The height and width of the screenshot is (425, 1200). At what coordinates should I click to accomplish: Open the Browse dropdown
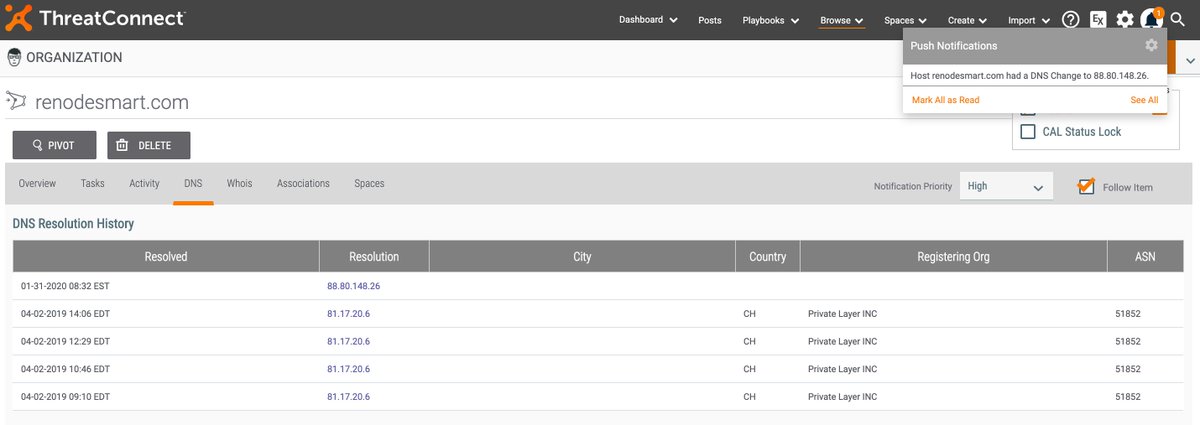click(842, 20)
